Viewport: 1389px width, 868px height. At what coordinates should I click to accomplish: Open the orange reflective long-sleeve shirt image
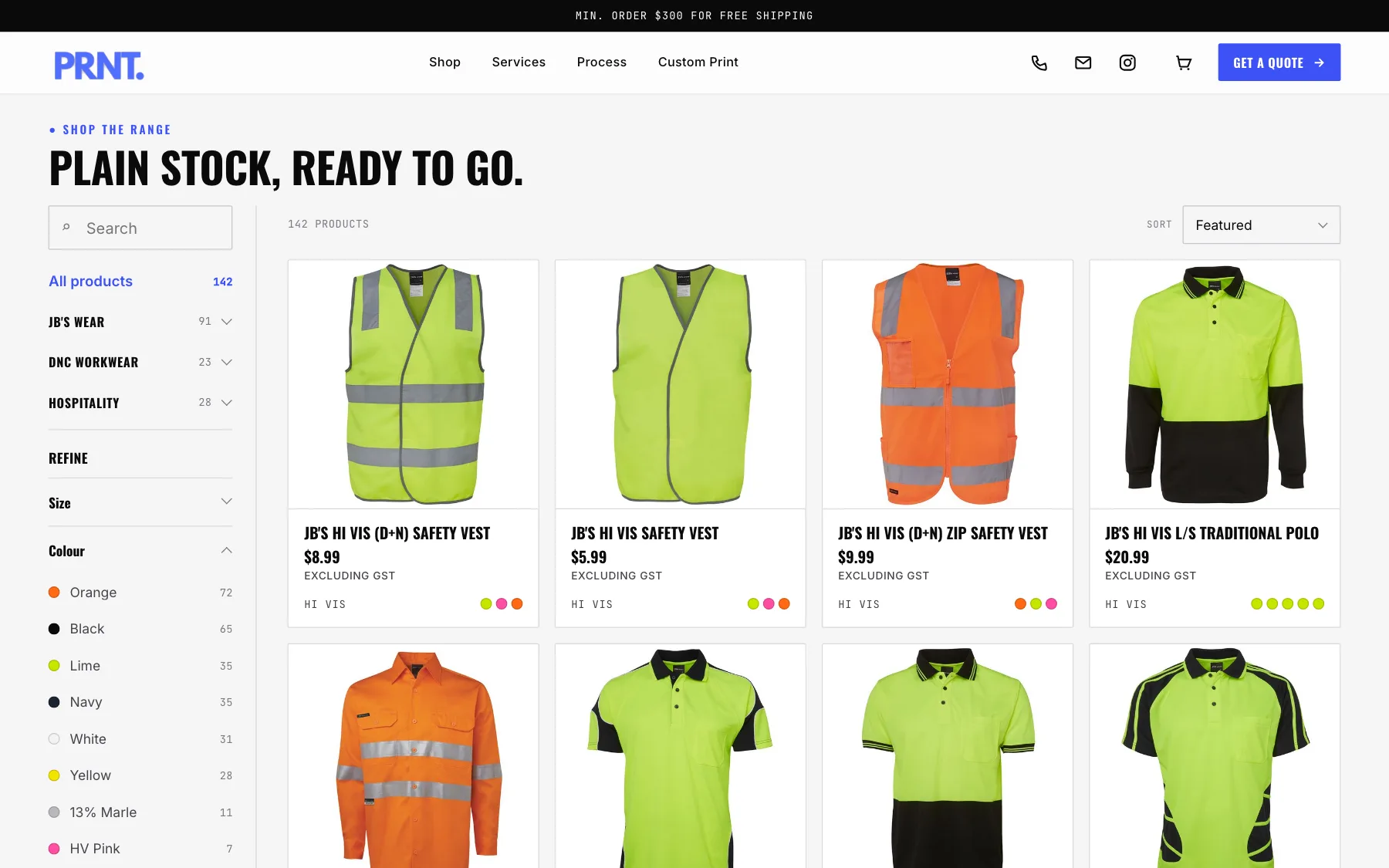pos(413,756)
